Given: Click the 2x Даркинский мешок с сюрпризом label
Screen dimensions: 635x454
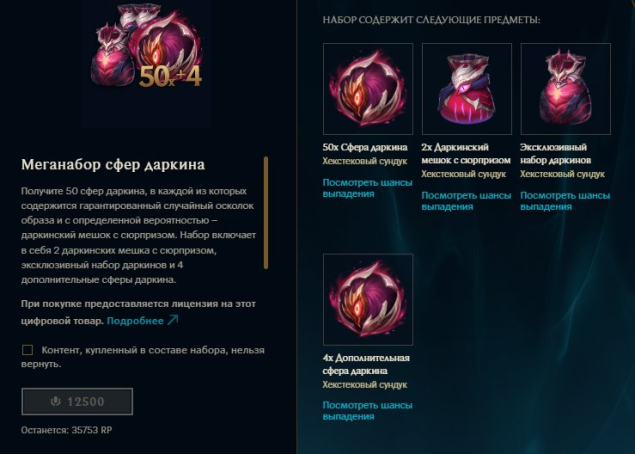Looking at the screenshot, I should (466, 153).
